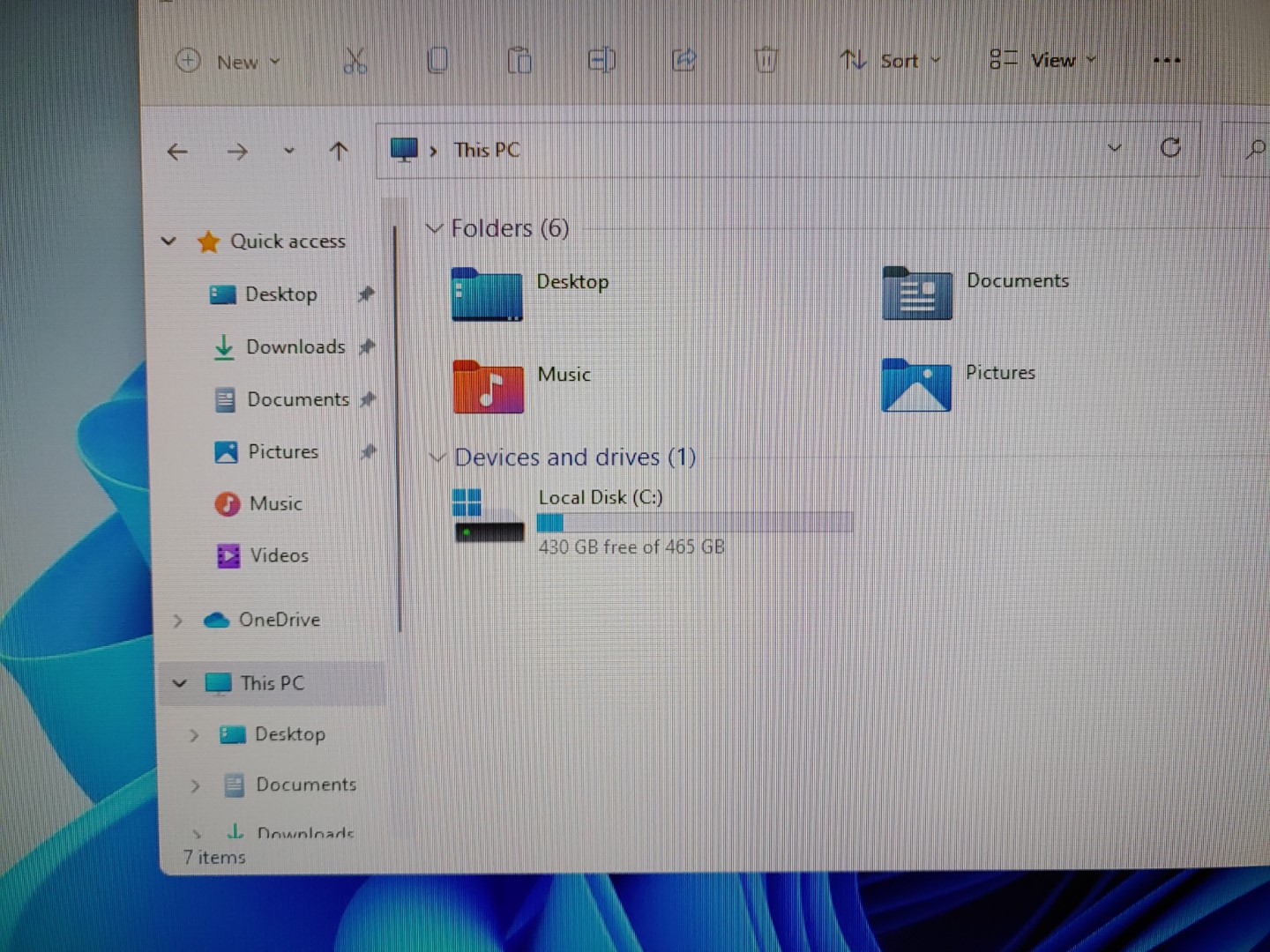Open Videos in the navigation pane
This screenshot has height=952, width=1270.
[x=279, y=555]
